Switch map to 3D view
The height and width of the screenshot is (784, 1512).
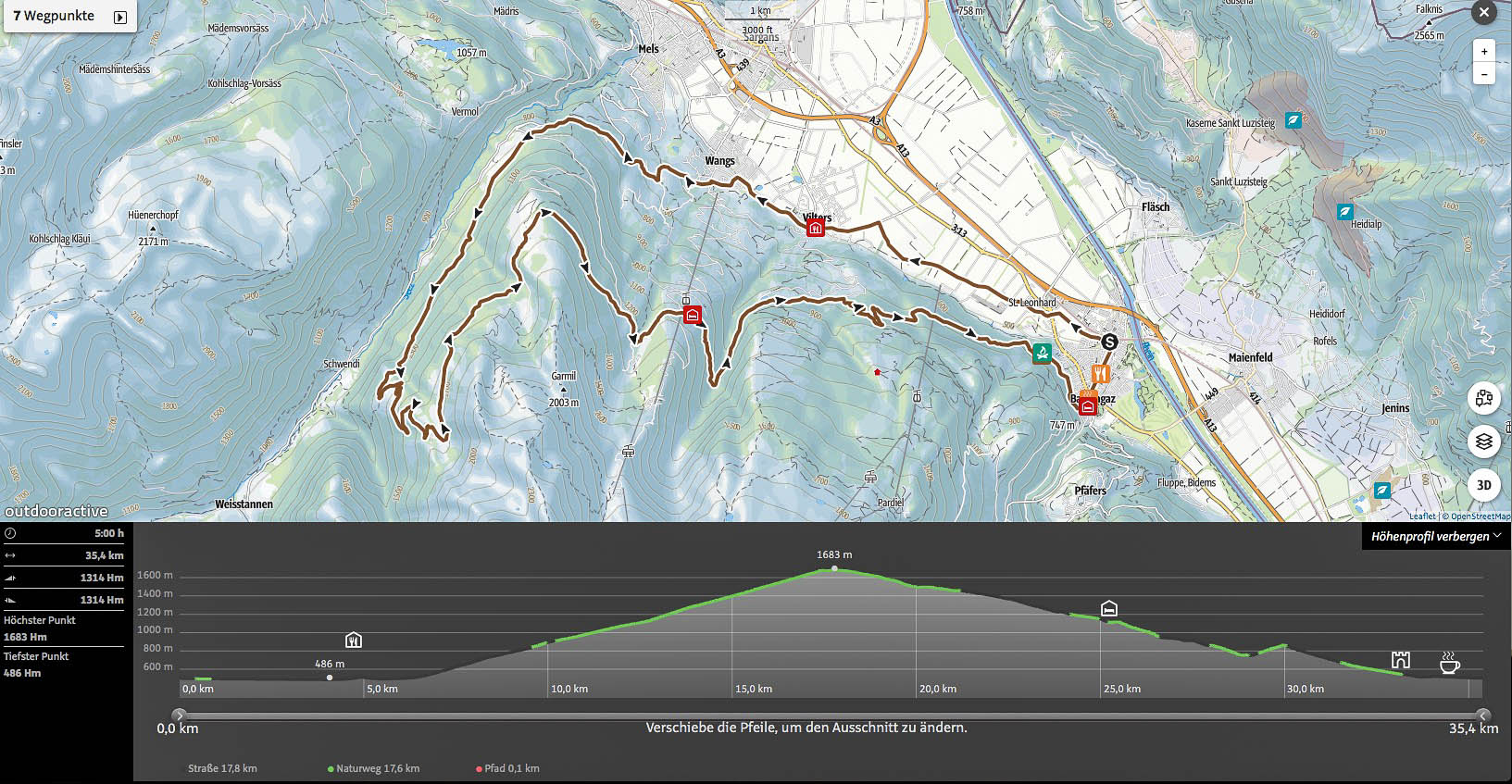[1483, 485]
